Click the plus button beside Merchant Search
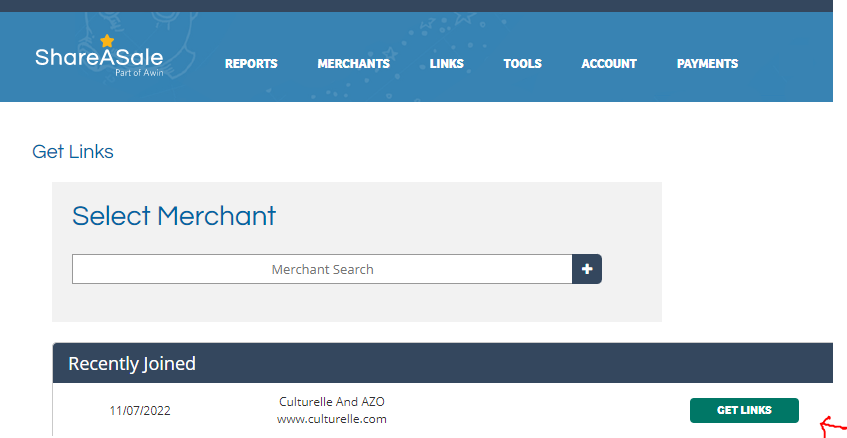 (587, 269)
